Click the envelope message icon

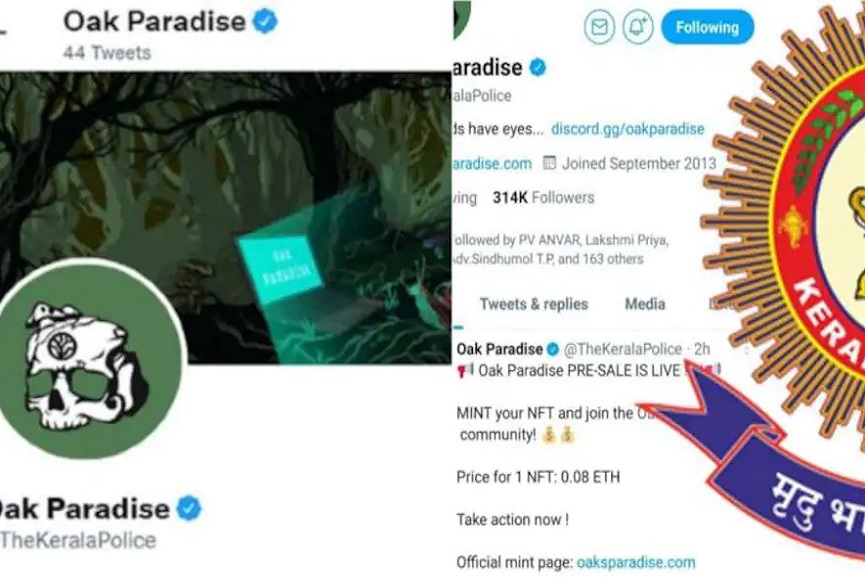point(599,27)
